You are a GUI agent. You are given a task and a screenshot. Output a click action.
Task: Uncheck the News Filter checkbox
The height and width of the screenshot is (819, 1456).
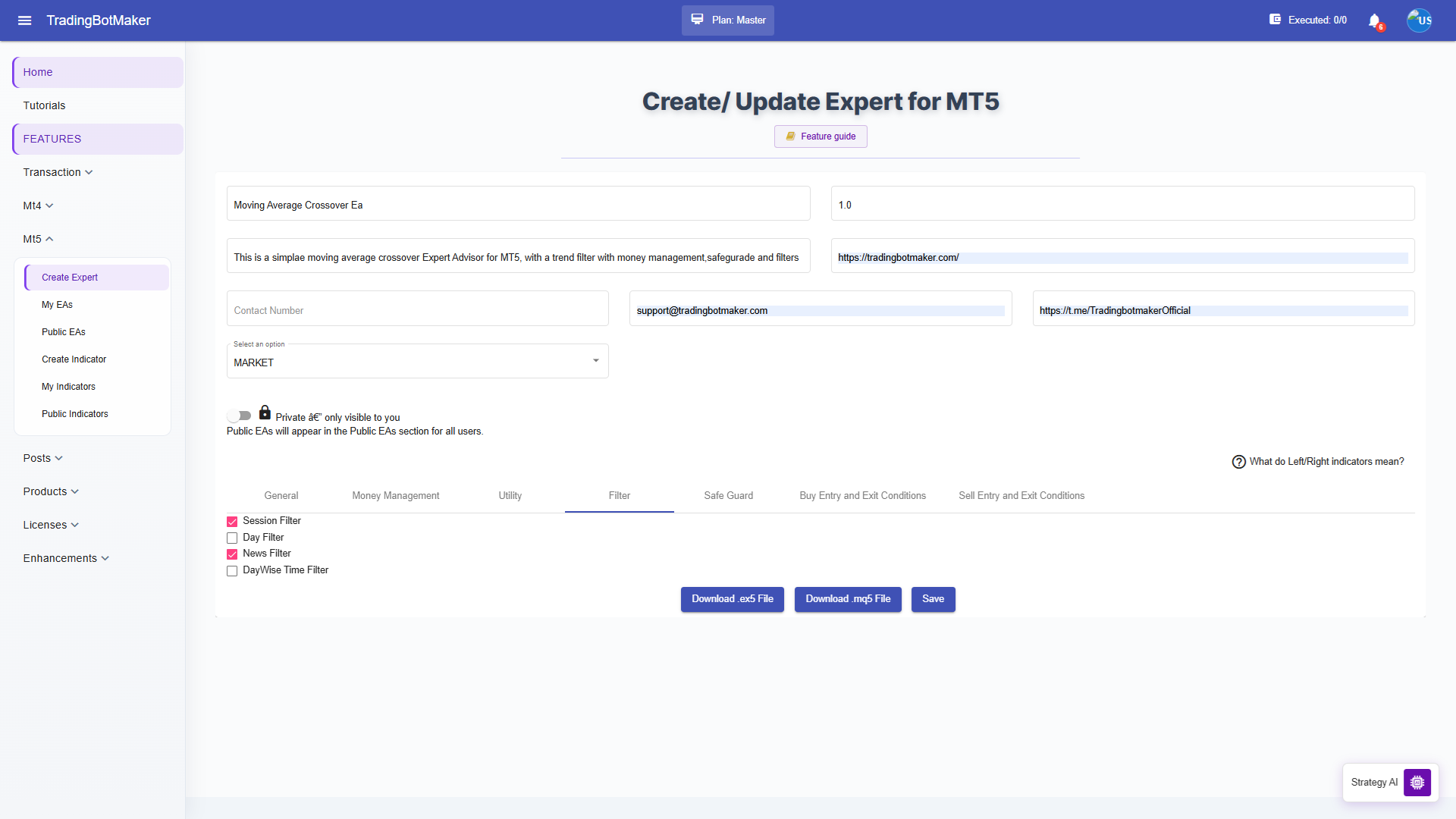[232, 554]
